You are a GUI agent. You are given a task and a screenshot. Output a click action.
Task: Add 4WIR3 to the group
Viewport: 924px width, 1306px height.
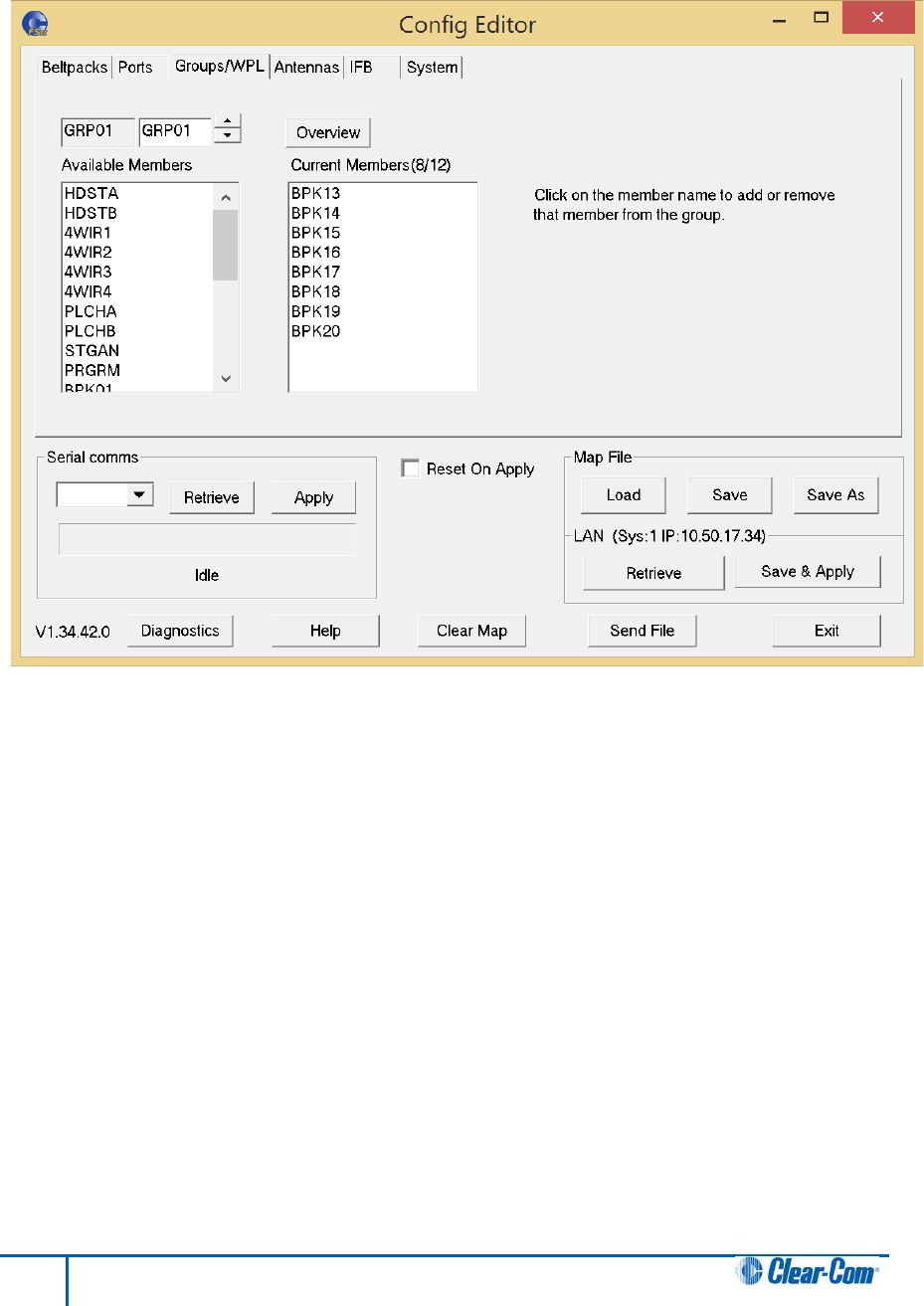[89, 272]
